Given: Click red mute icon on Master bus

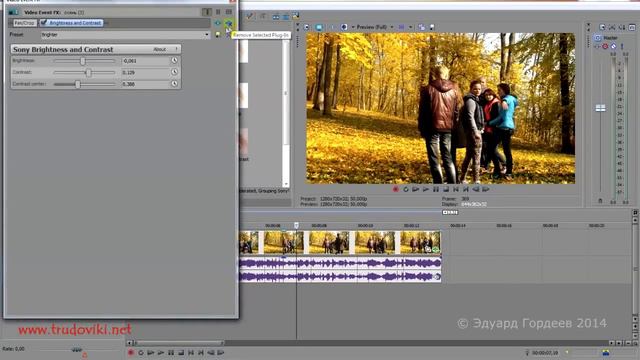Looking at the screenshot, I should (605, 47).
